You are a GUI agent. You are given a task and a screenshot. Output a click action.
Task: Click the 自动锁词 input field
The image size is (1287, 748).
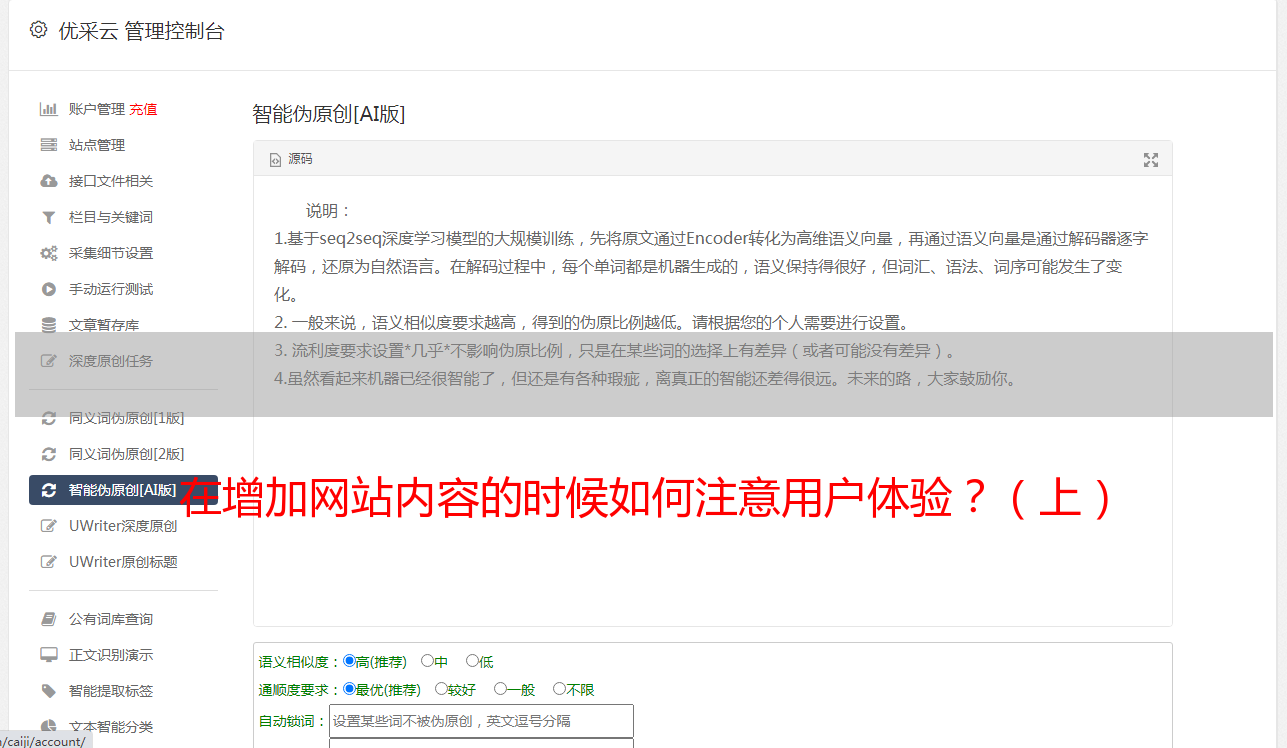point(481,721)
